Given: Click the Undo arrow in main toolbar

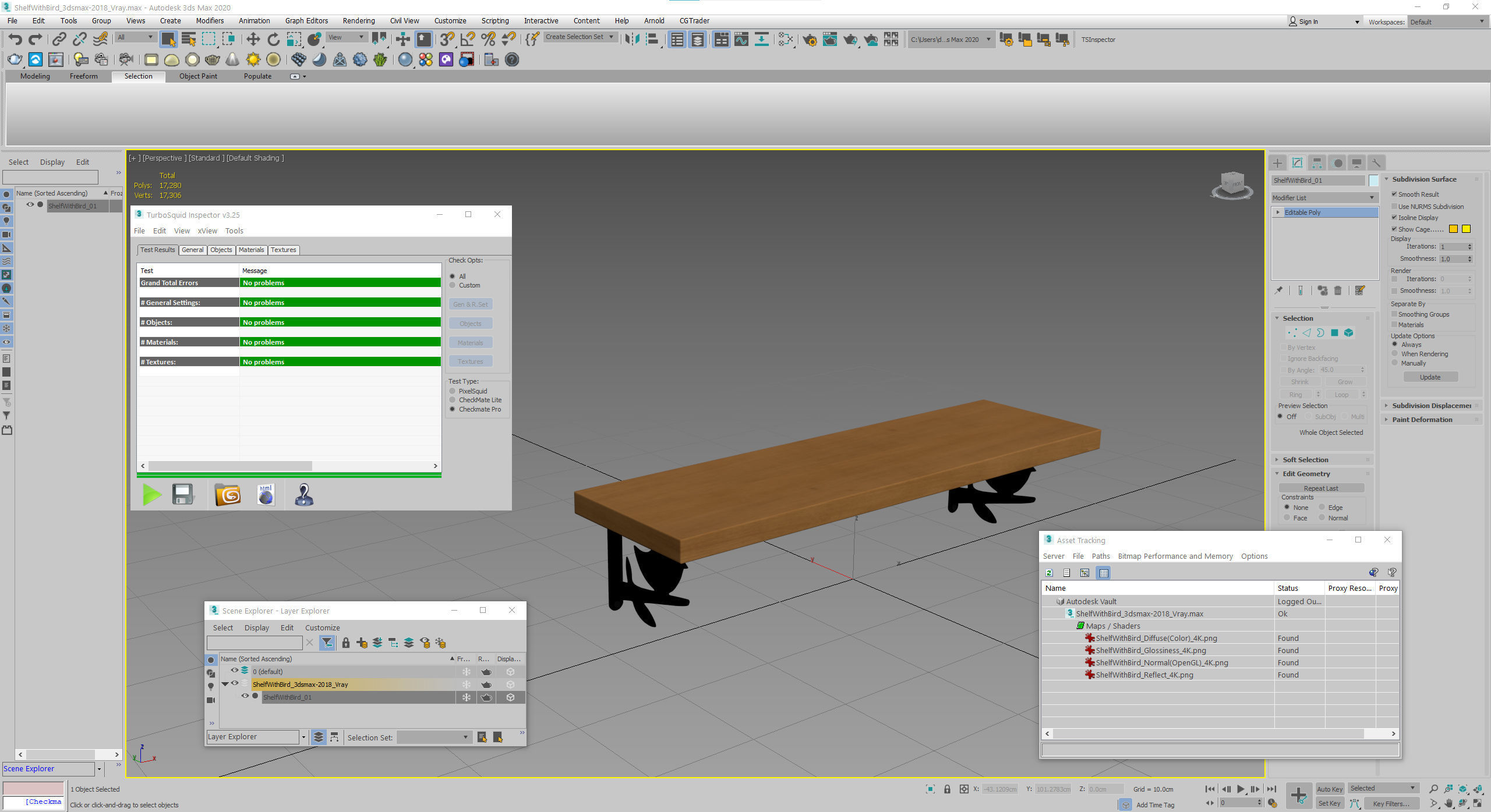Looking at the screenshot, I should point(15,40).
